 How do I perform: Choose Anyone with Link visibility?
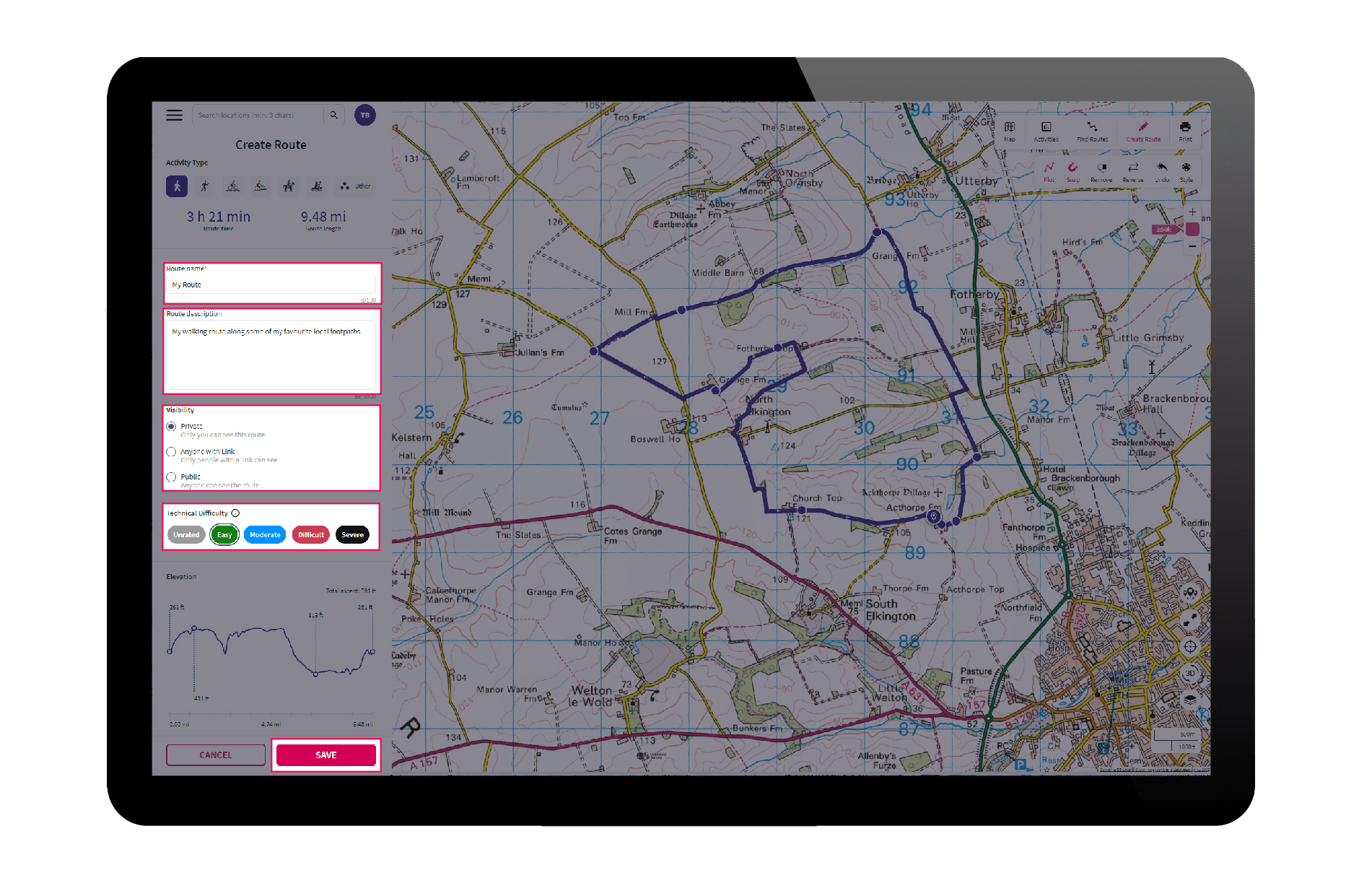(171, 451)
